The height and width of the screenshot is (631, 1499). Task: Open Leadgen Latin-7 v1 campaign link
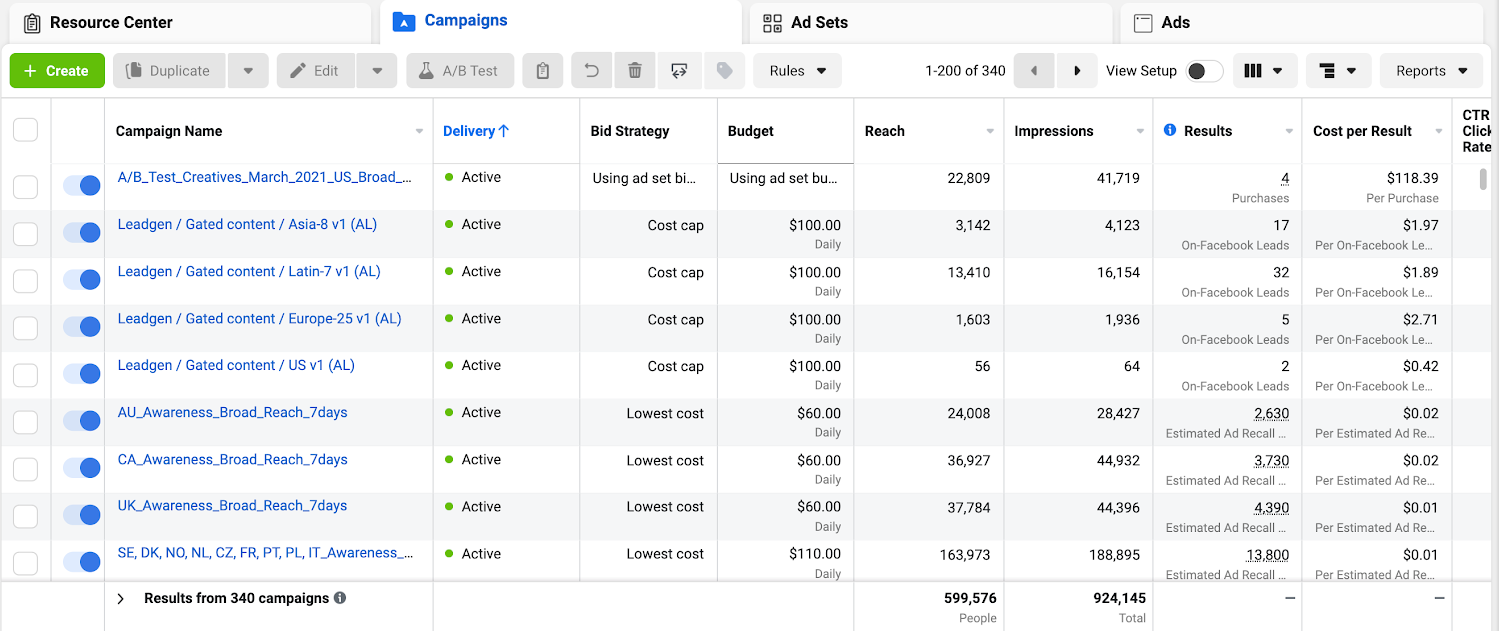click(x=249, y=271)
